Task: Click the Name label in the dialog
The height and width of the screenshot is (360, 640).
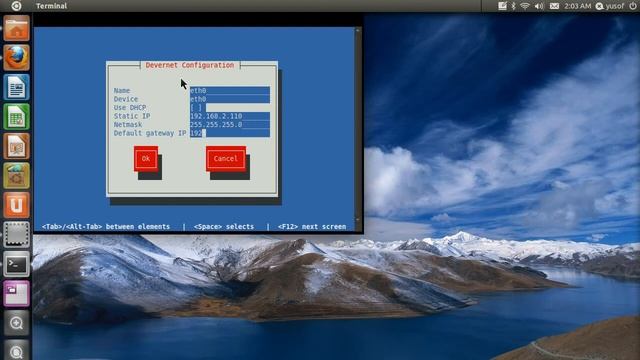Action: (x=122, y=91)
